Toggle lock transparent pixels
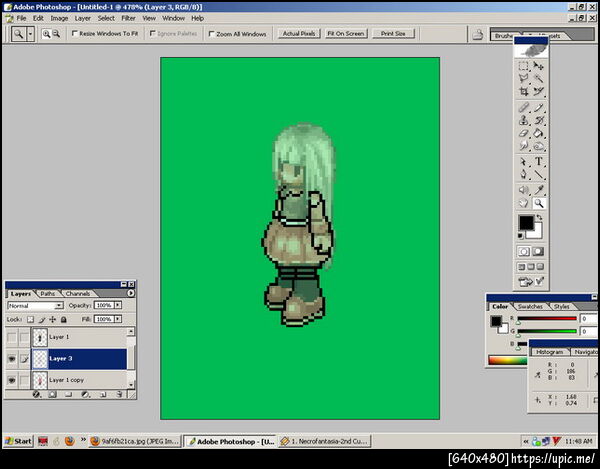 (30, 319)
